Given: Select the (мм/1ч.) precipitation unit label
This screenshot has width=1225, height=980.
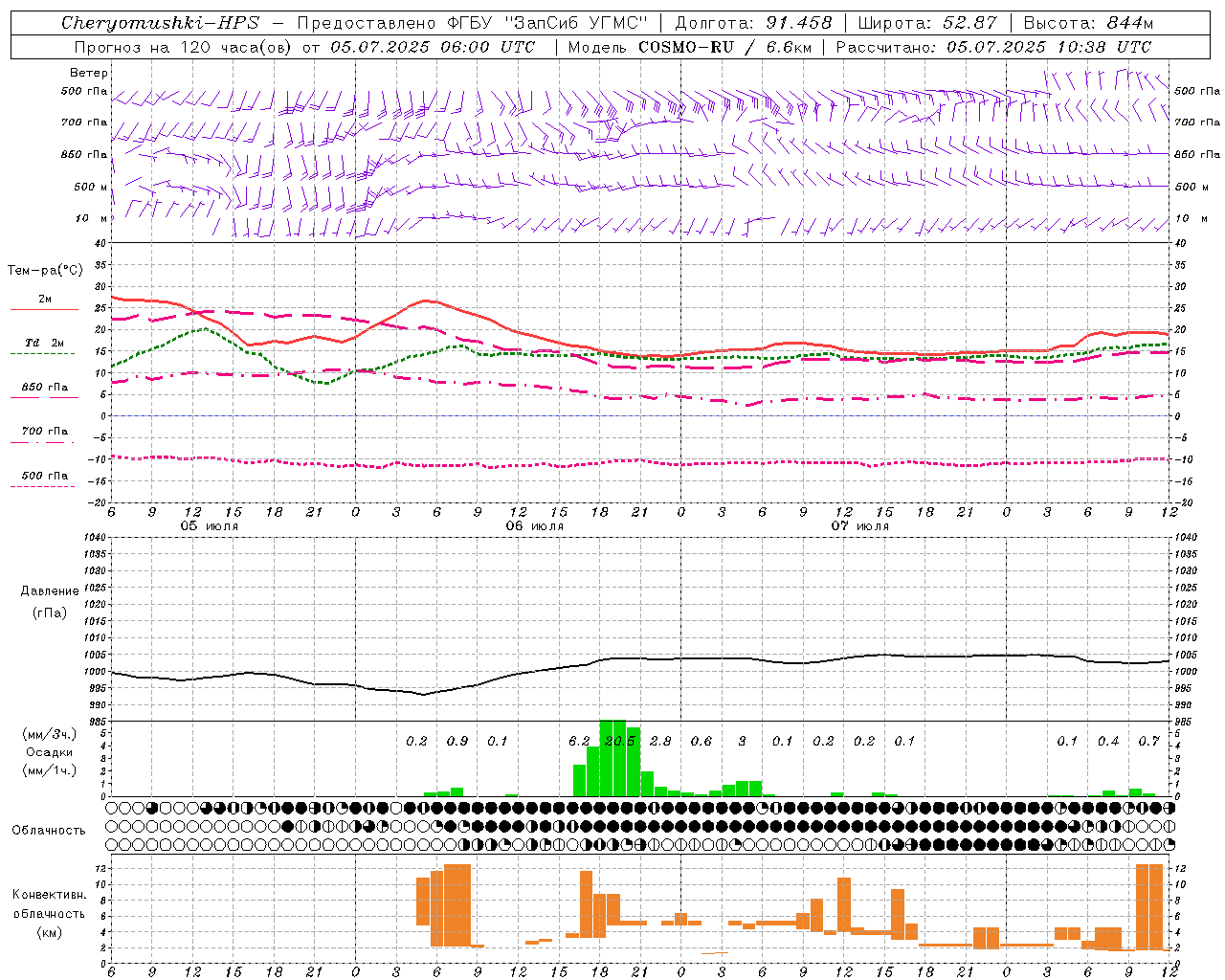Looking at the screenshot, I should [x=49, y=770].
